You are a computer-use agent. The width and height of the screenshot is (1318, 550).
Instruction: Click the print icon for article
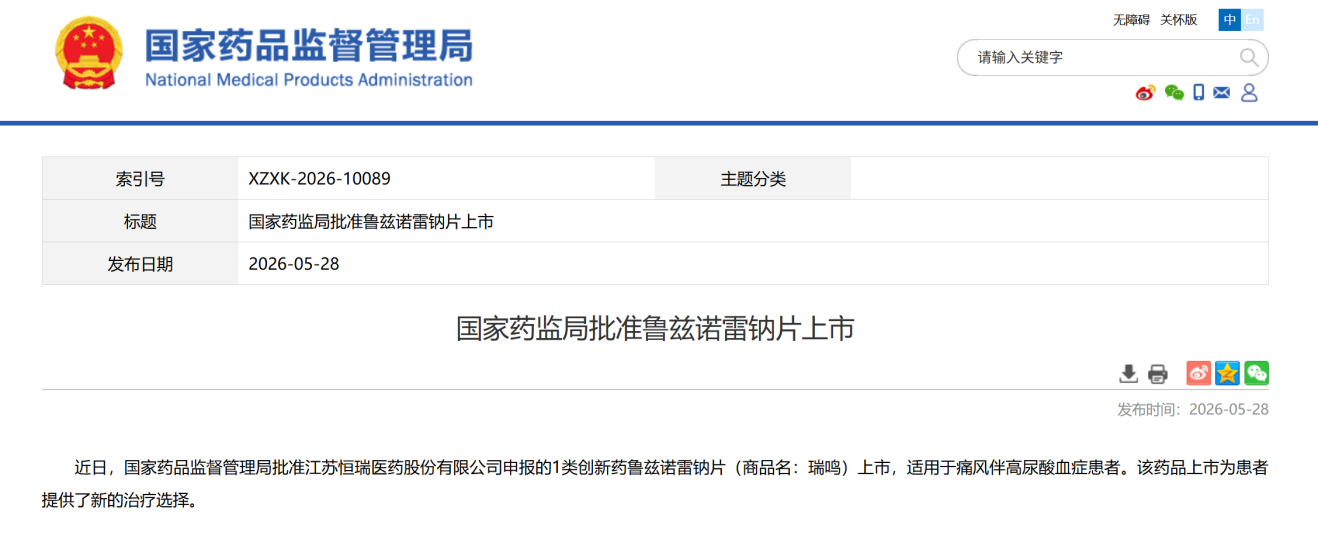pyautogui.click(x=1158, y=374)
